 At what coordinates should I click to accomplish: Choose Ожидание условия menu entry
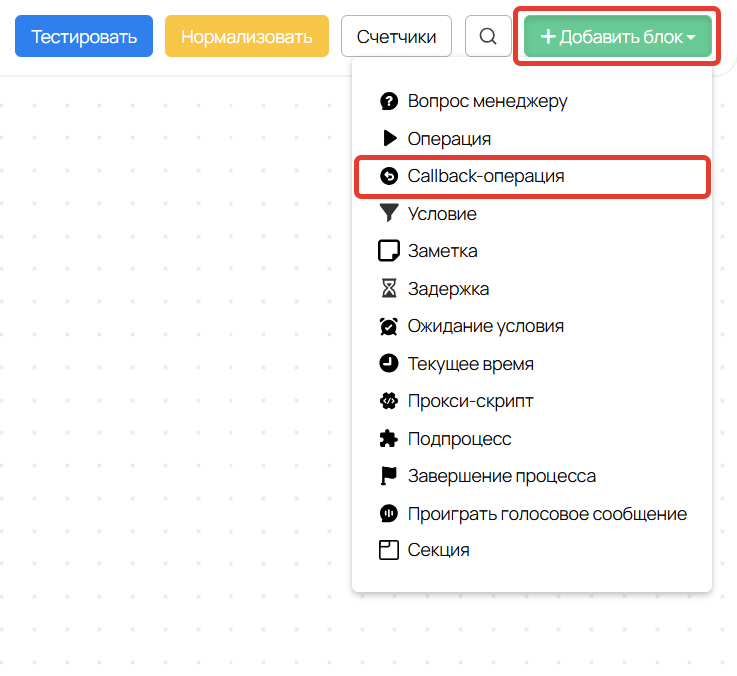(532, 326)
